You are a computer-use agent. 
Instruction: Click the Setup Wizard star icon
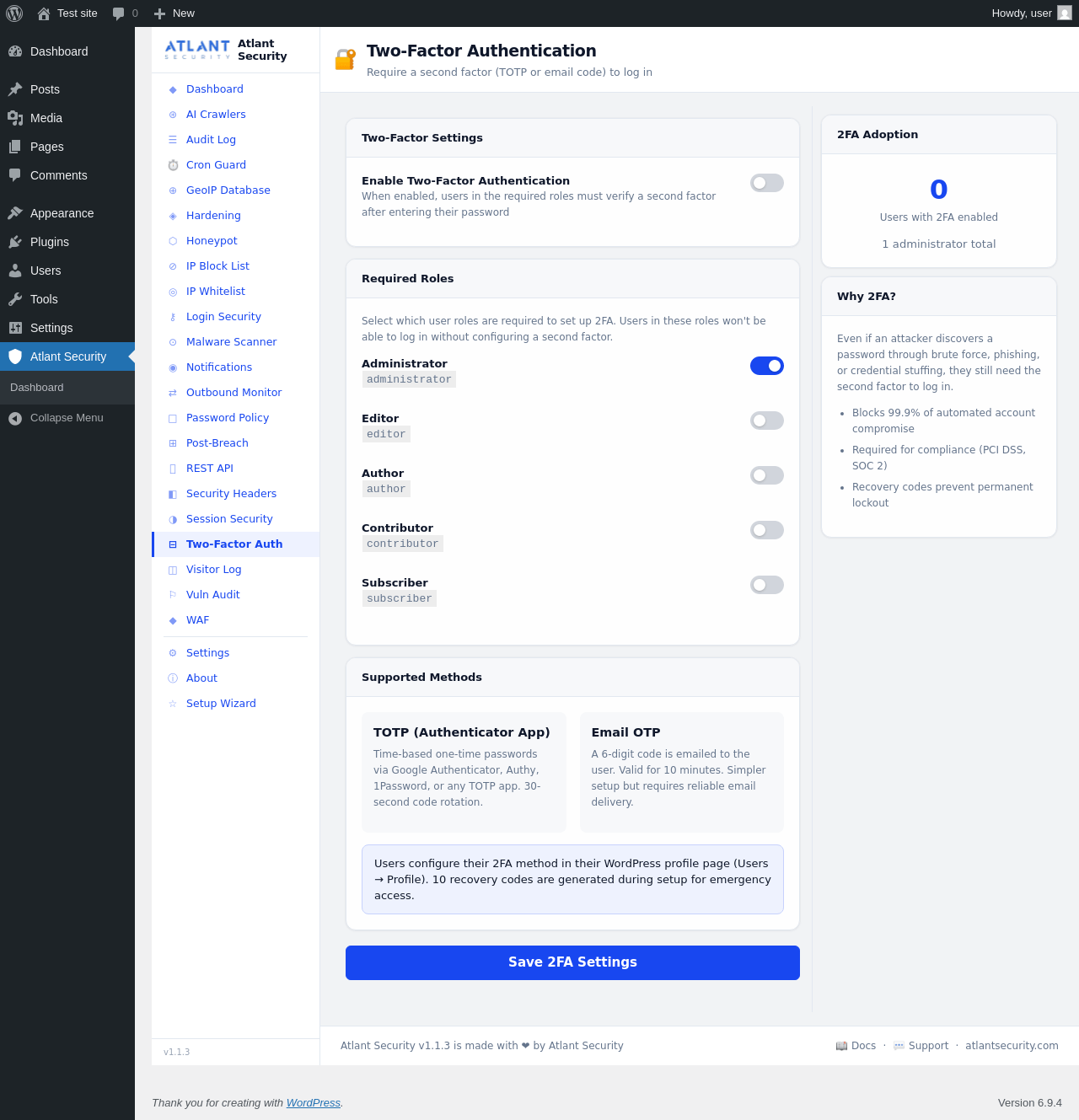click(173, 704)
